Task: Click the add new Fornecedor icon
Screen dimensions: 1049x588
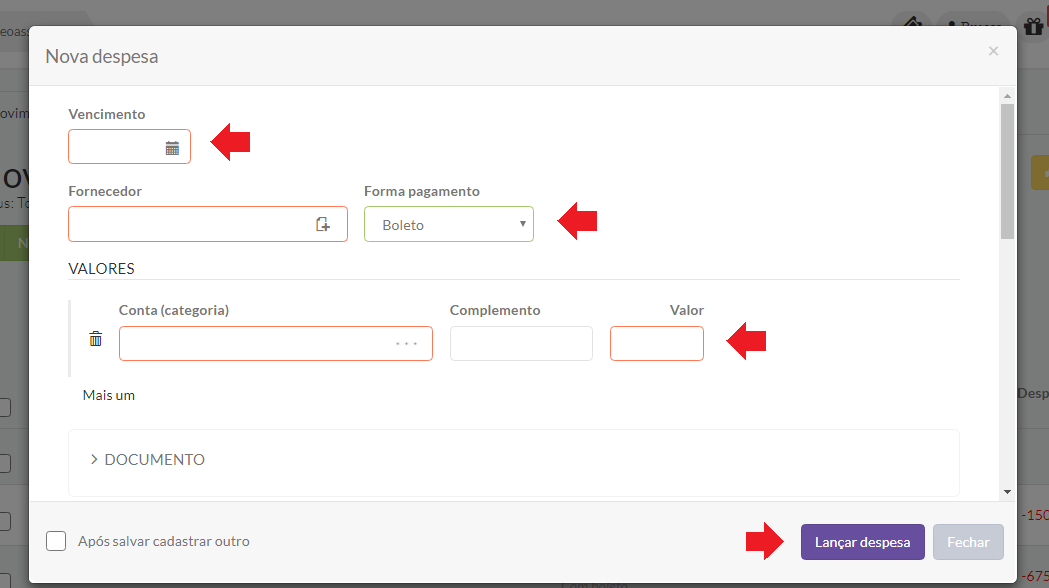Action: coord(323,224)
